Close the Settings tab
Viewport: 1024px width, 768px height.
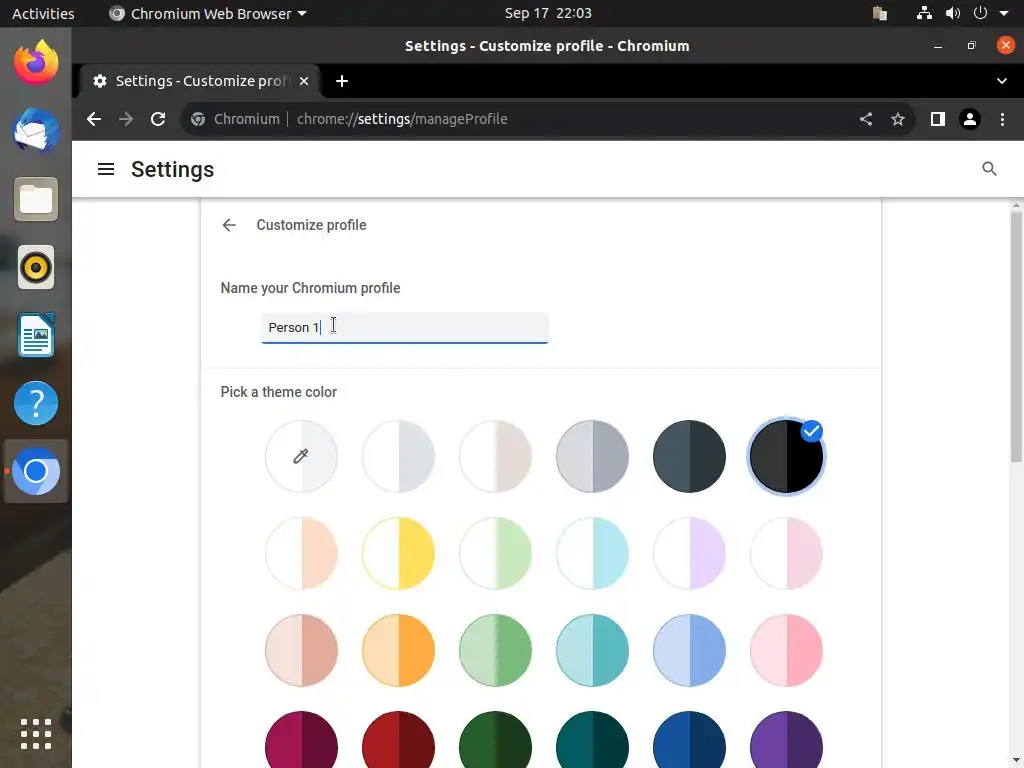click(304, 81)
